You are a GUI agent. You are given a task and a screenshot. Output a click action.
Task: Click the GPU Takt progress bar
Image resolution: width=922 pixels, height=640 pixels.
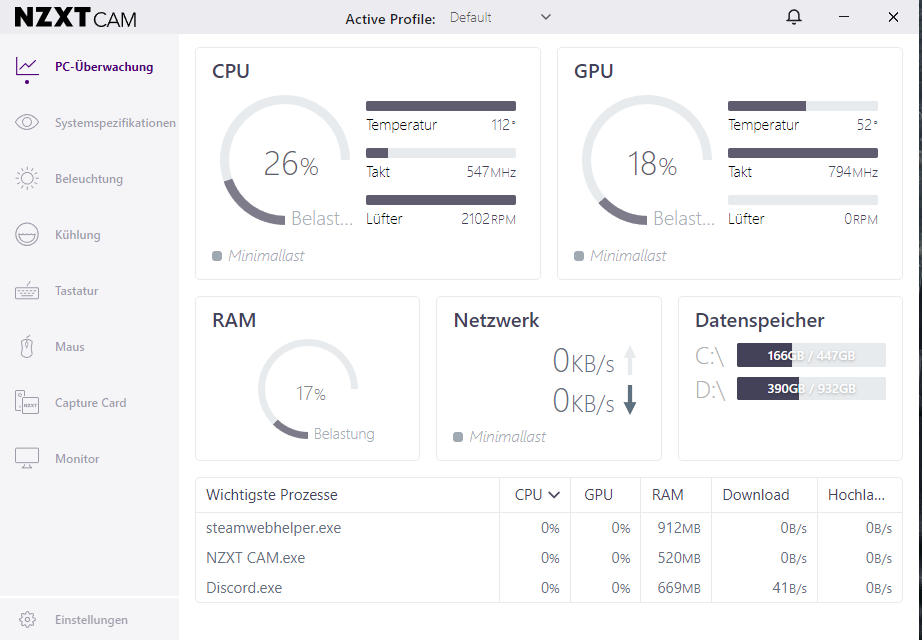(x=803, y=153)
